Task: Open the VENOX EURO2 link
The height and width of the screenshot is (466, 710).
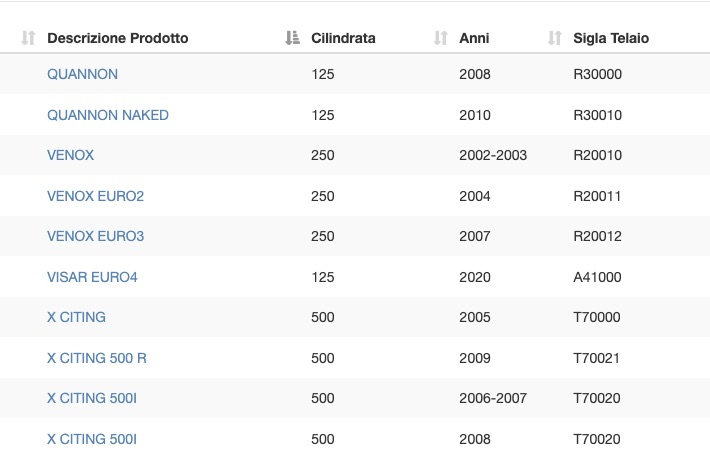Action: click(x=96, y=196)
